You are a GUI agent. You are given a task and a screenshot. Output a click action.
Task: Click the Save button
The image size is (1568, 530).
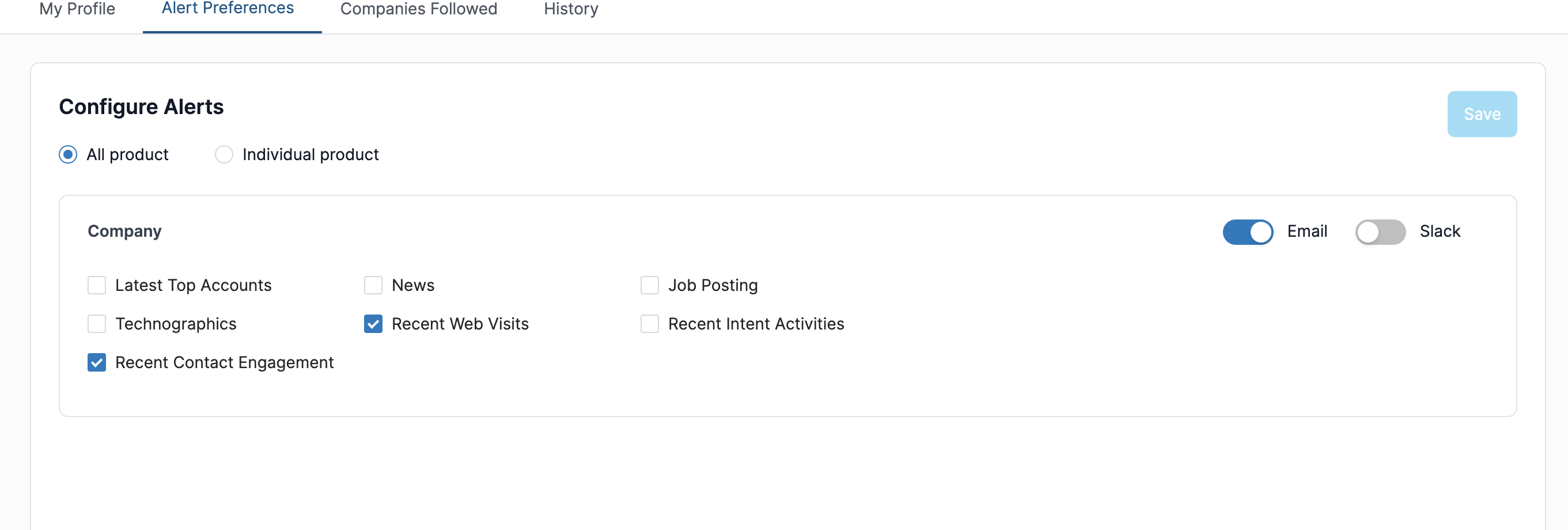(x=1482, y=114)
